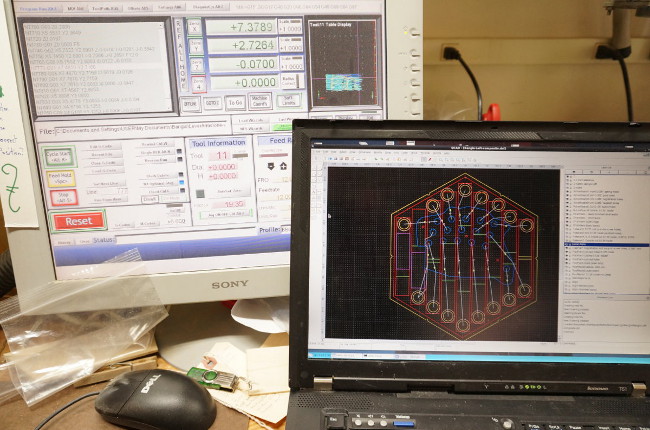This screenshot has height=430, width=650.
Task: Click the Zero Z axis button
Action: pos(196,67)
